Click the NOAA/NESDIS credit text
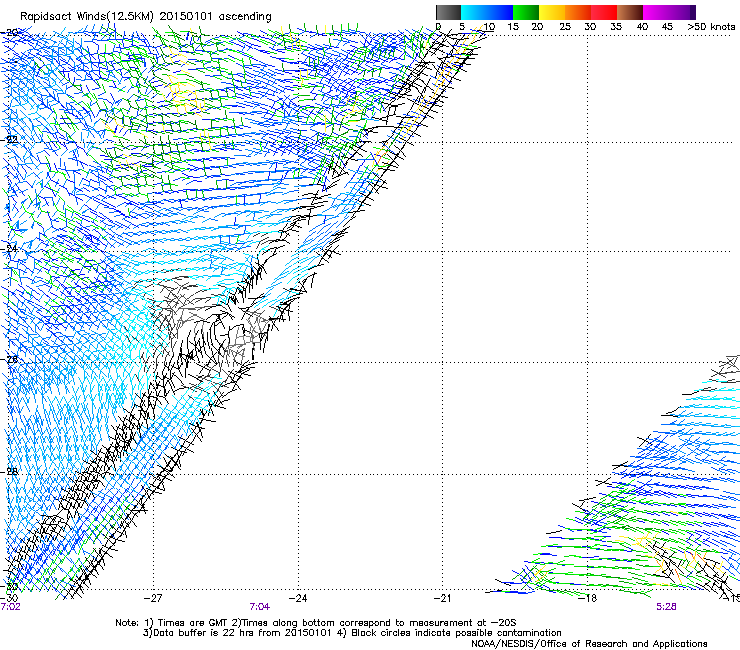This screenshot has width=740, height=650. [x=589, y=644]
